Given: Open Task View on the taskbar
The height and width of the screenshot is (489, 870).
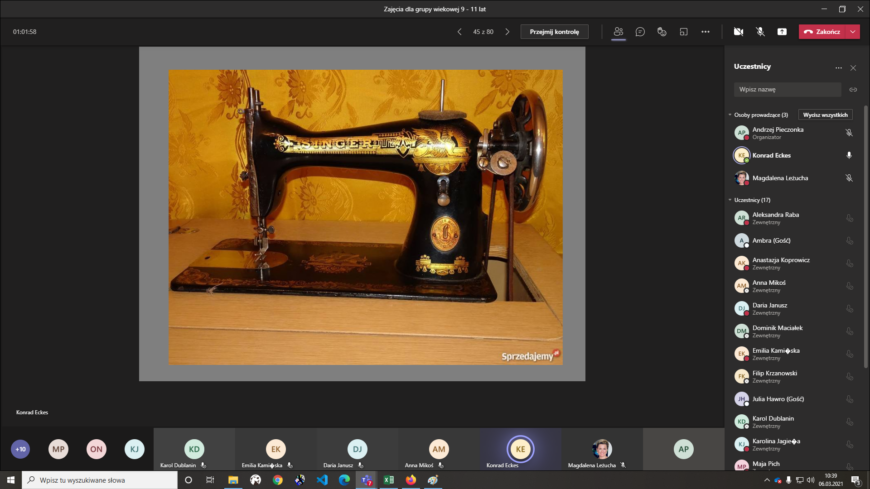Looking at the screenshot, I should point(210,480).
